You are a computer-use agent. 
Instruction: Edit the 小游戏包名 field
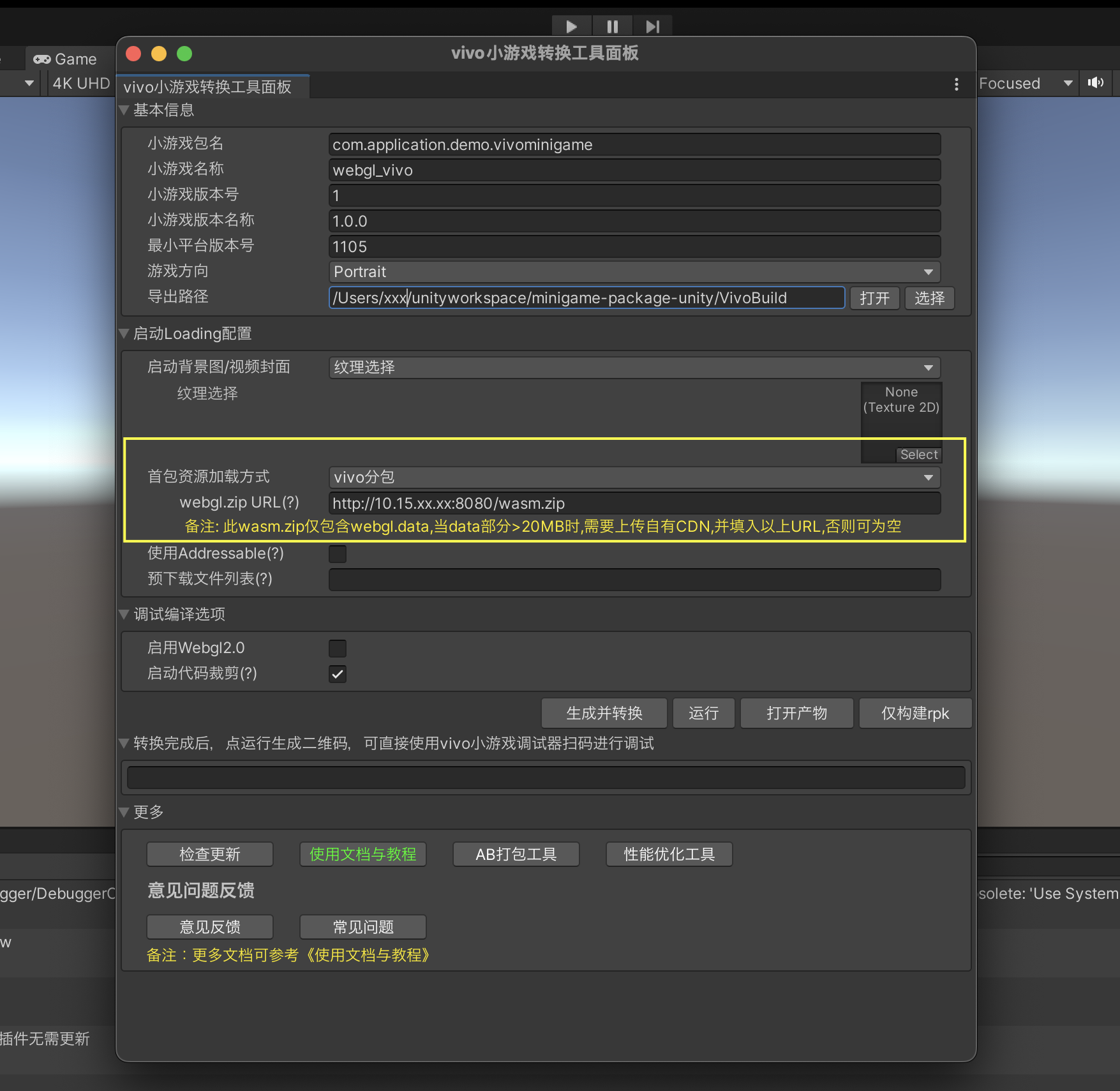pyautogui.click(x=634, y=144)
